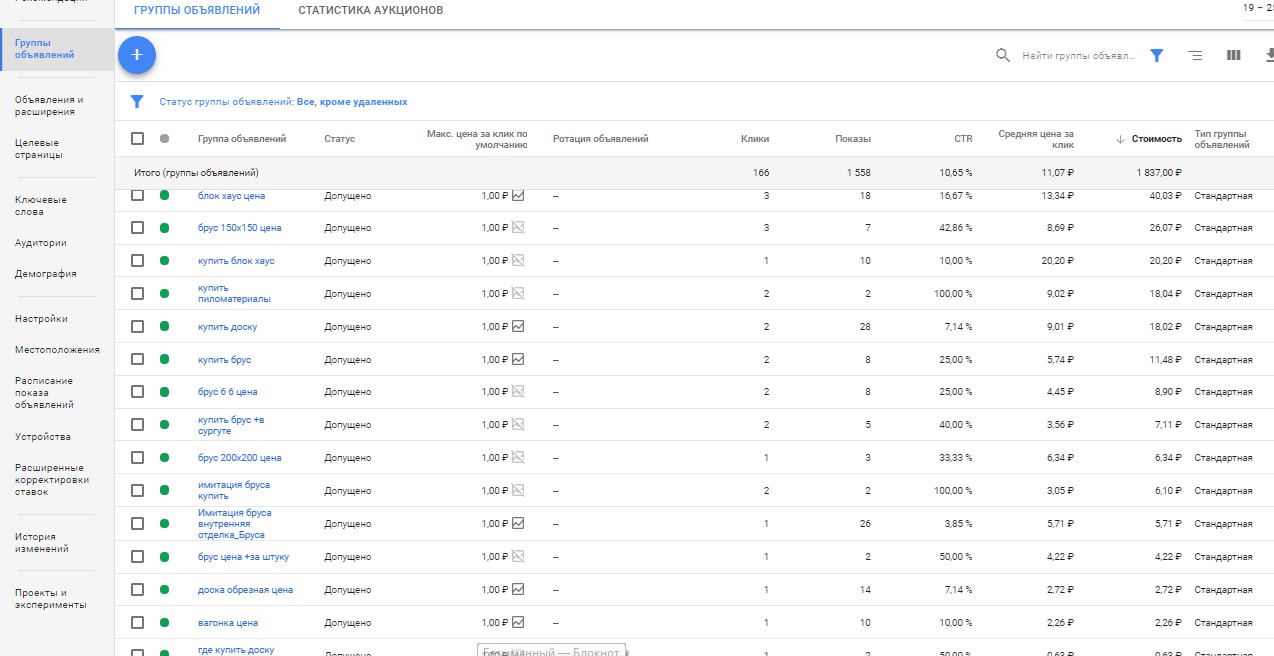Open the status dot dropdown for «купить доску»

click(x=164, y=327)
